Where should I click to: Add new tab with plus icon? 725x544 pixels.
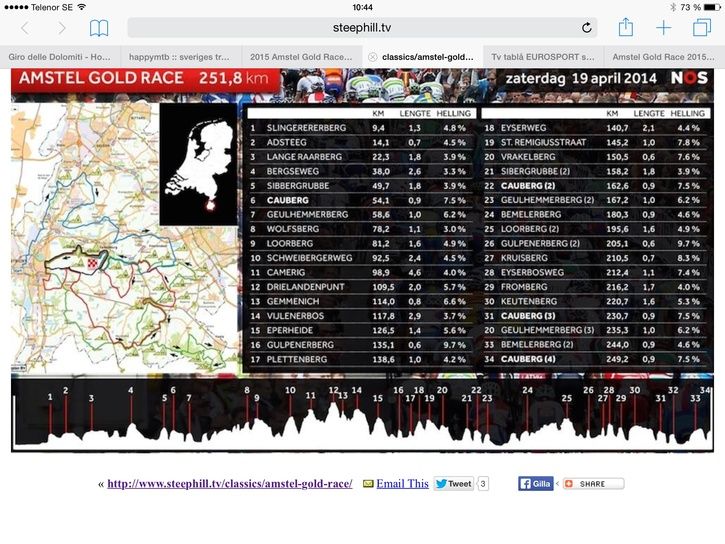tap(664, 28)
